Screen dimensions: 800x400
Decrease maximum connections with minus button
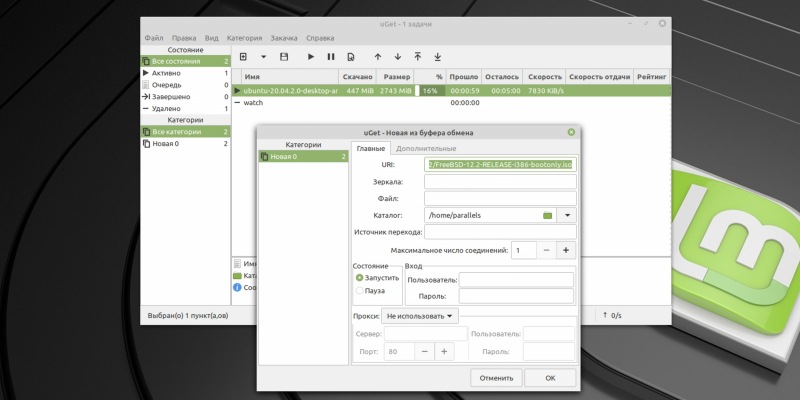point(546,250)
